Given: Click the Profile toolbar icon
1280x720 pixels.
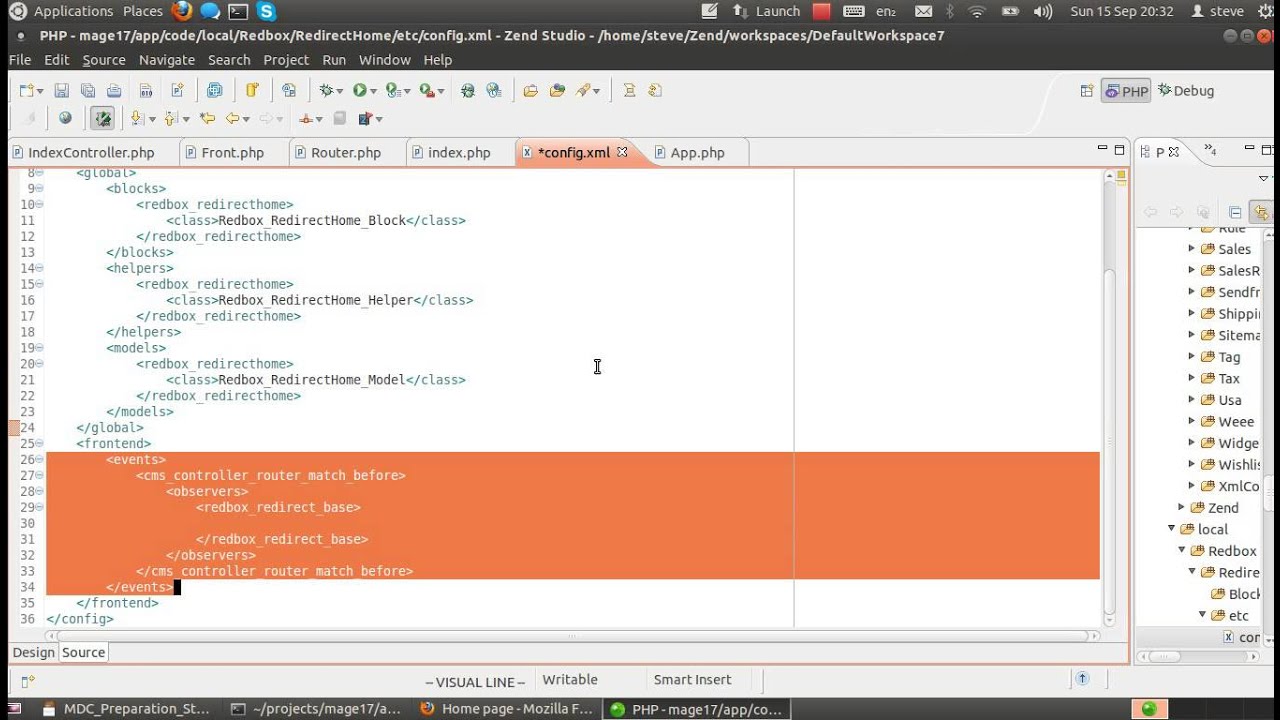Looking at the screenshot, I should tap(392, 90).
